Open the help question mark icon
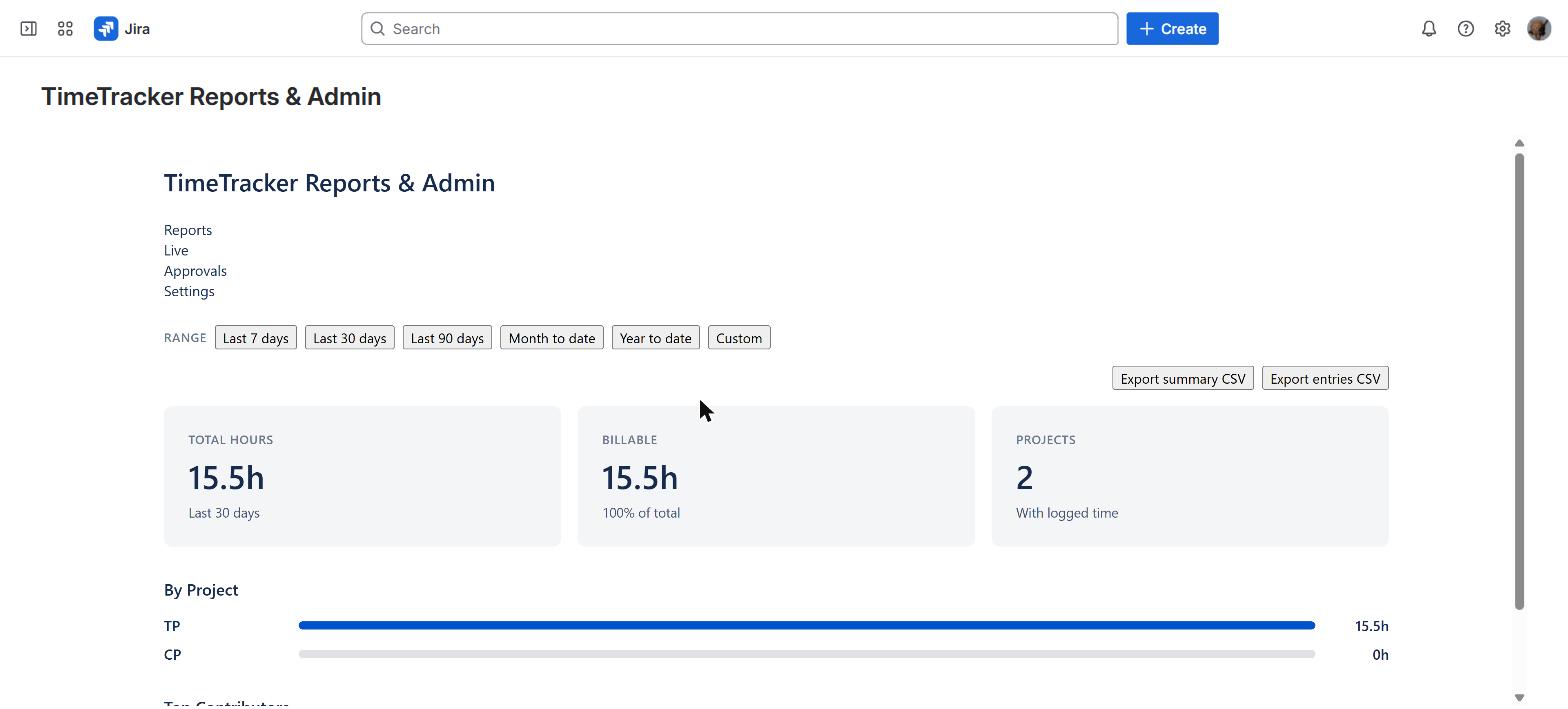This screenshot has height=709, width=1568. 1466,29
